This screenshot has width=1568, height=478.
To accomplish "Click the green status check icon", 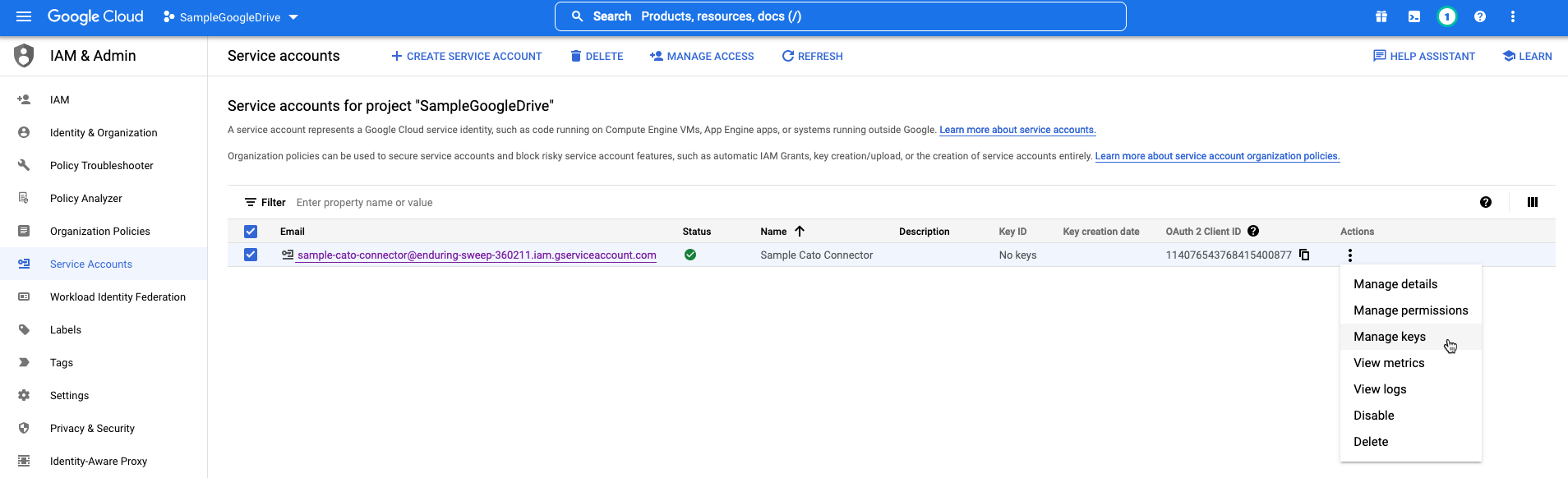I will click(x=690, y=255).
